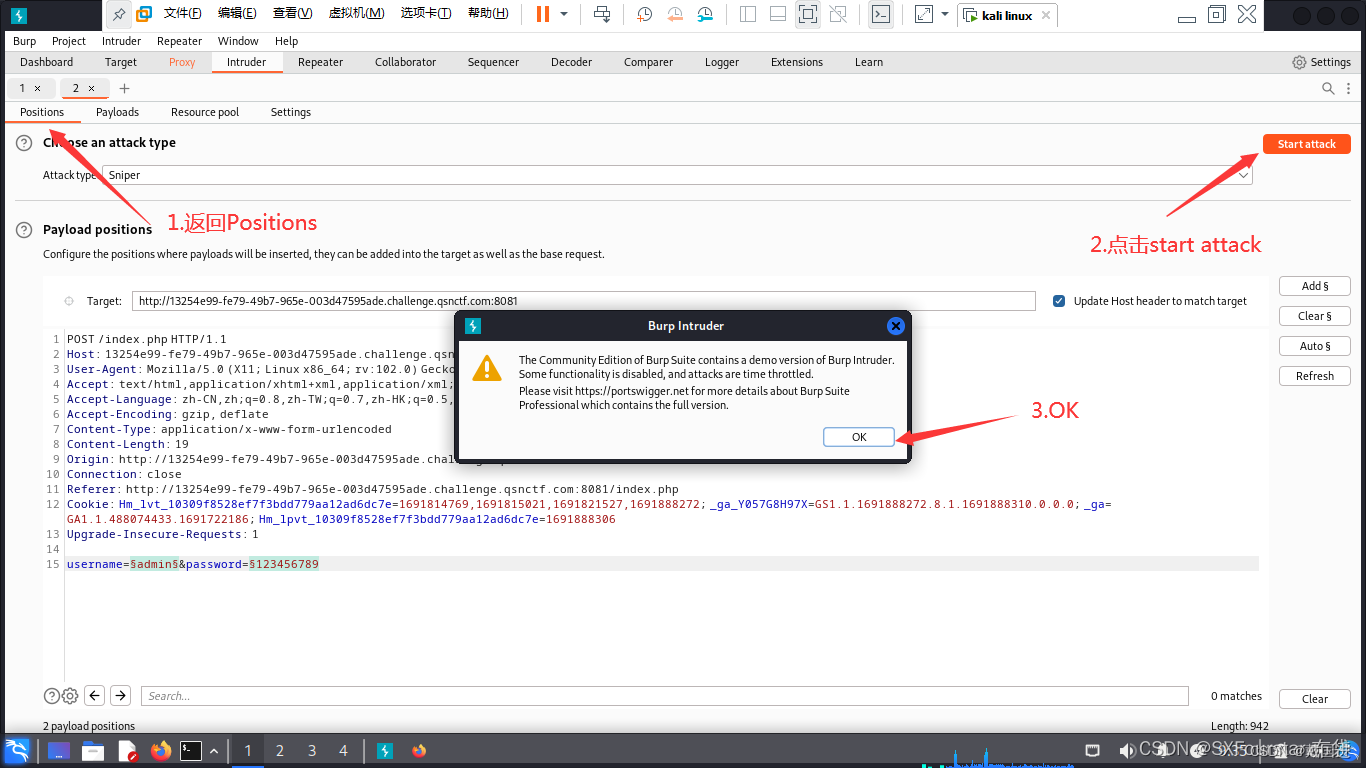Image resolution: width=1366 pixels, height=768 pixels.
Task: Click the search magnifier in the Intruder tab bar
Action: click(x=1328, y=88)
